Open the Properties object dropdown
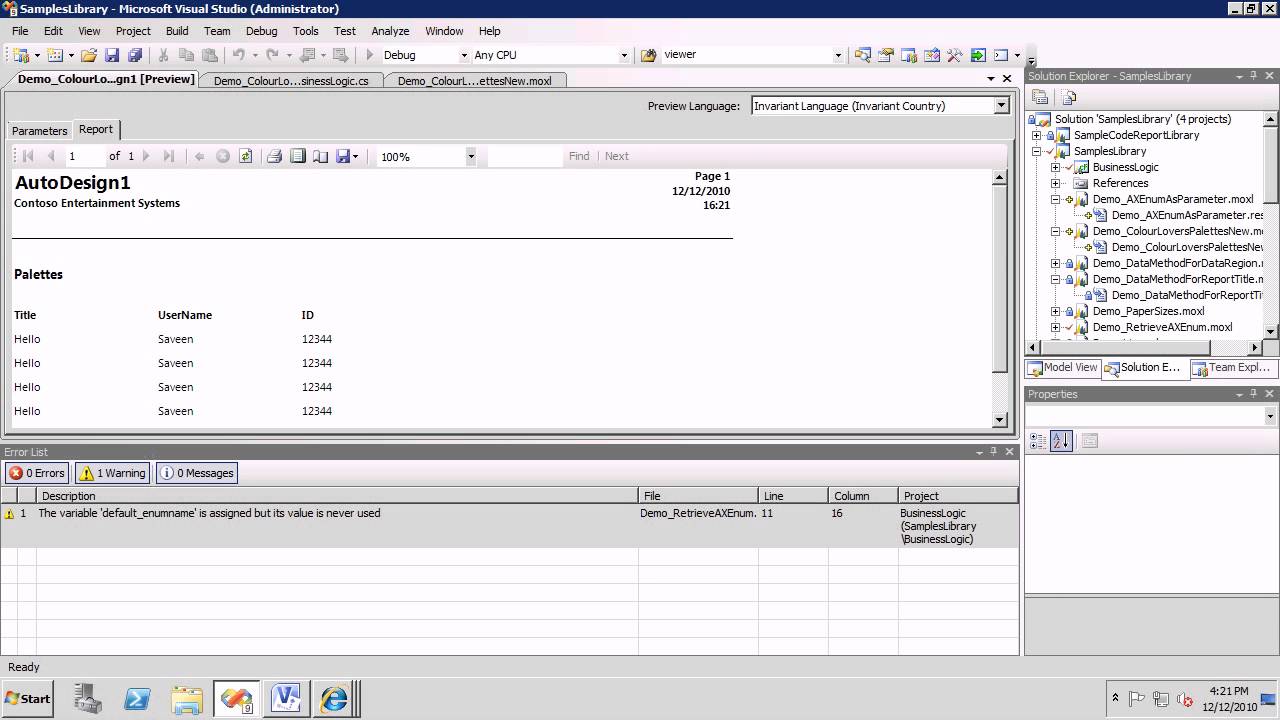 point(1270,416)
